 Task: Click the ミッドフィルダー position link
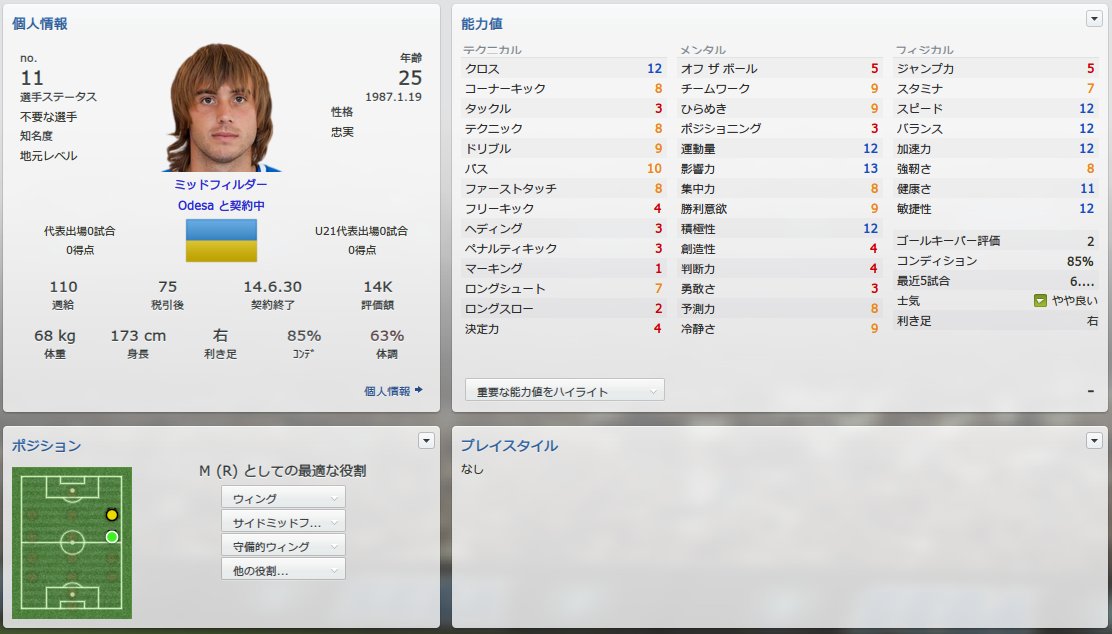(x=221, y=184)
